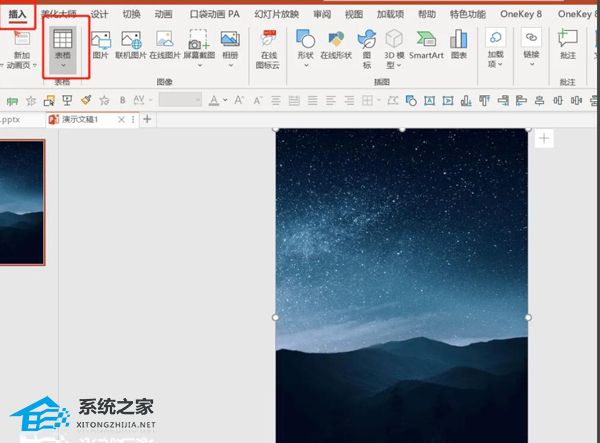600x443 pixels.
Task: Open the 加载项 add-ins dropdown
Action: click(495, 62)
